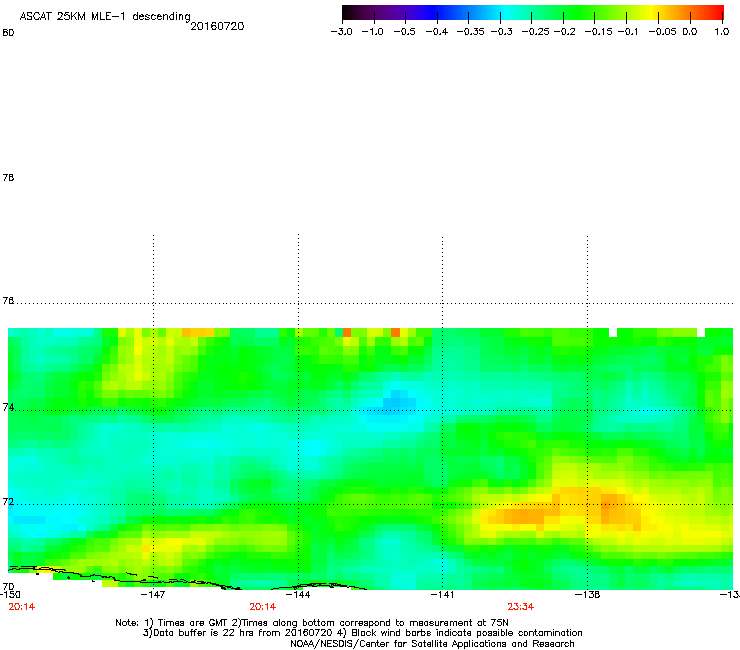
Task: Click the title "ASCAT 25KM MLE-1 descending"
Action: [105, 16]
